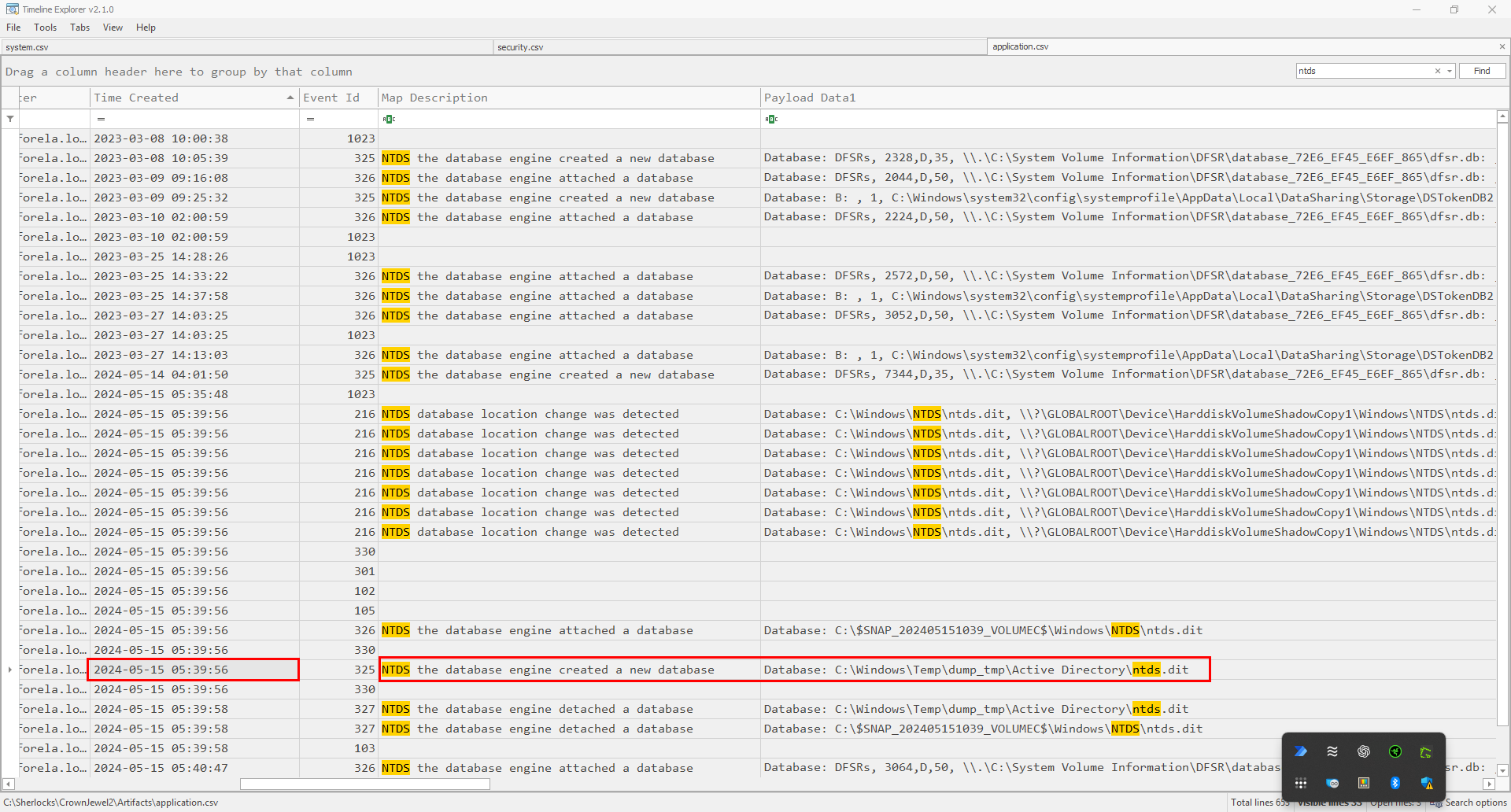Click the Bluetooth icon in tray popup

point(1395,783)
